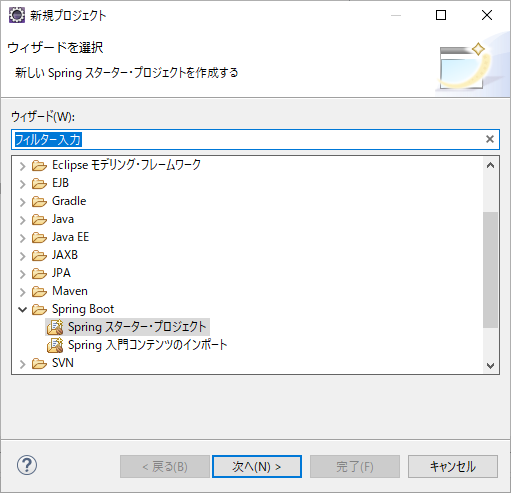Select the Java label
Image resolution: width=511 pixels, height=493 pixels.
point(63,219)
